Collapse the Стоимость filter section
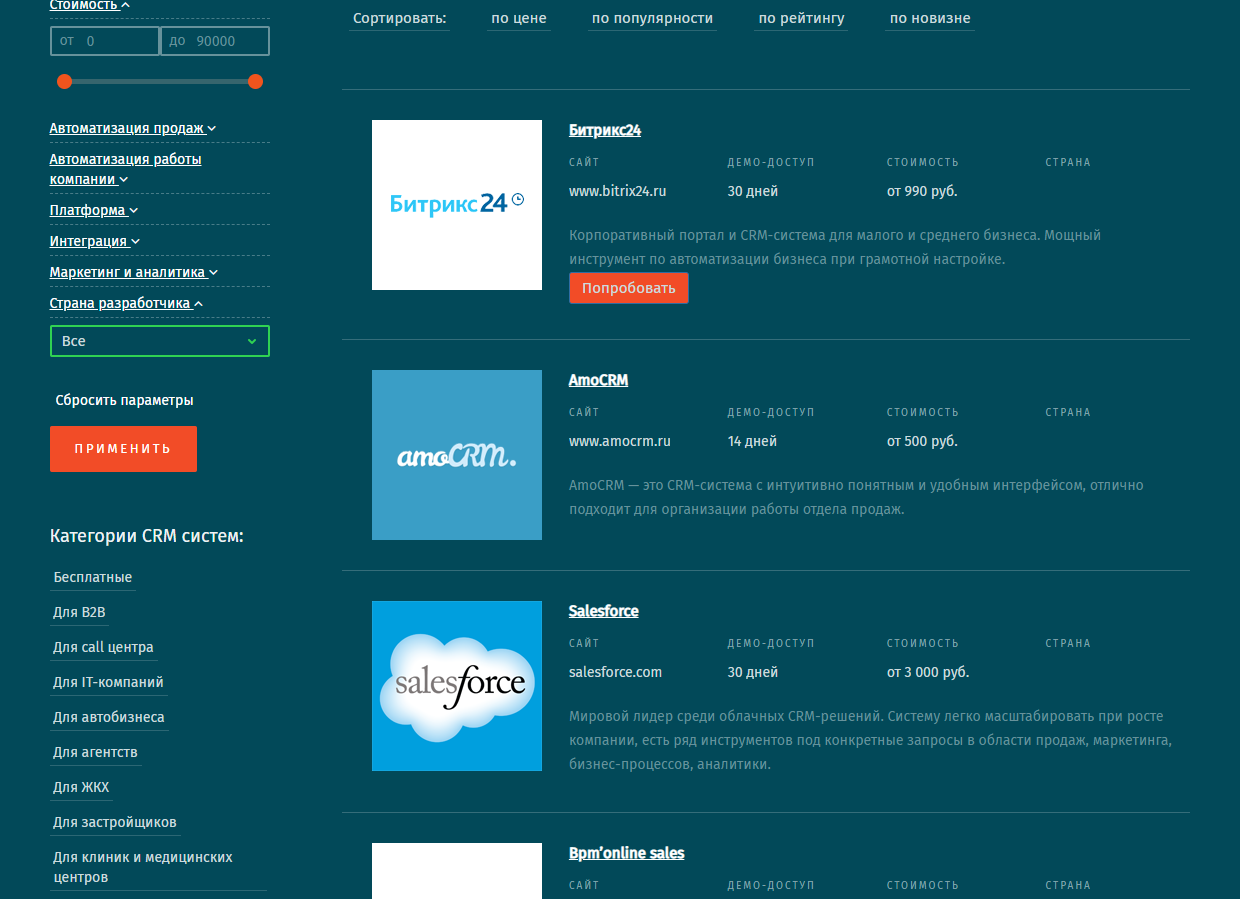 tap(90, 5)
